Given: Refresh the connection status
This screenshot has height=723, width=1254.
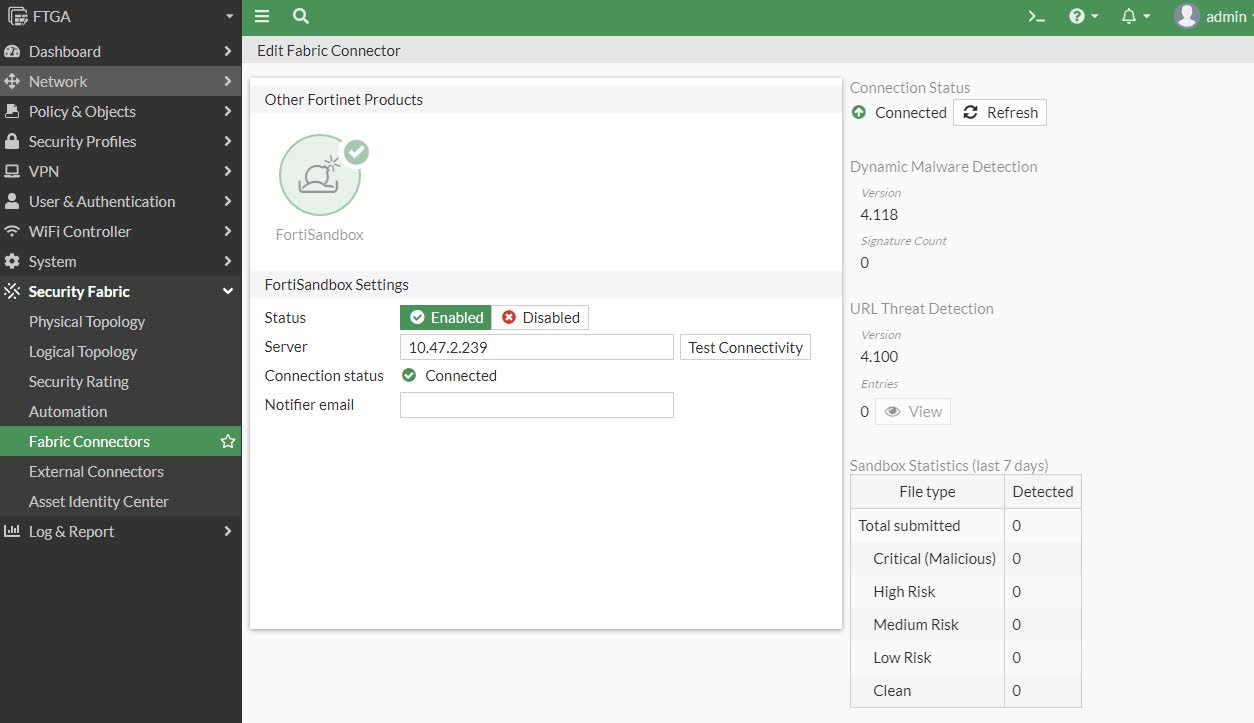Looking at the screenshot, I should pos(1000,112).
